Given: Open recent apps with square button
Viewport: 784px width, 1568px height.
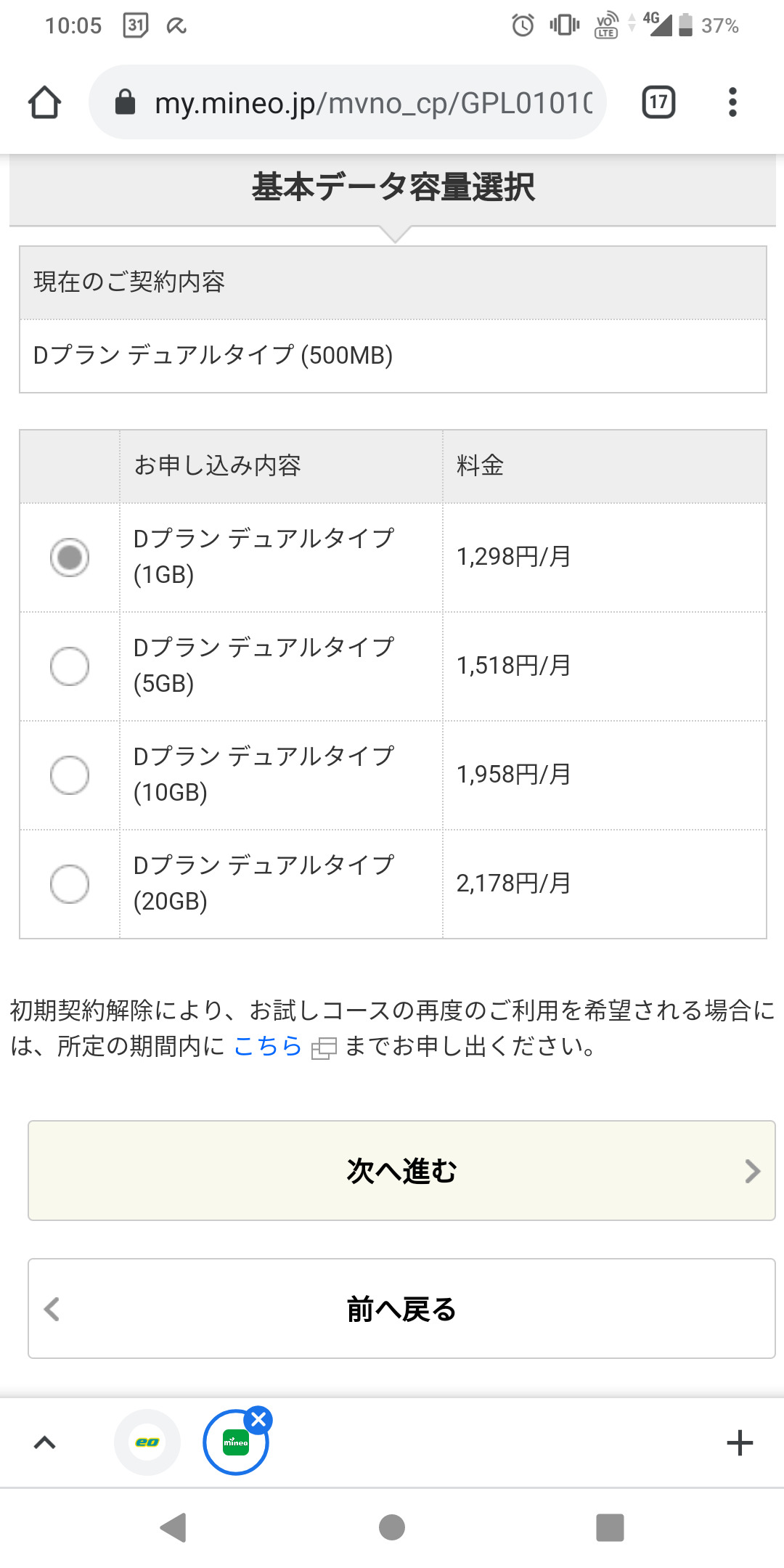Looking at the screenshot, I should pos(610,1527).
